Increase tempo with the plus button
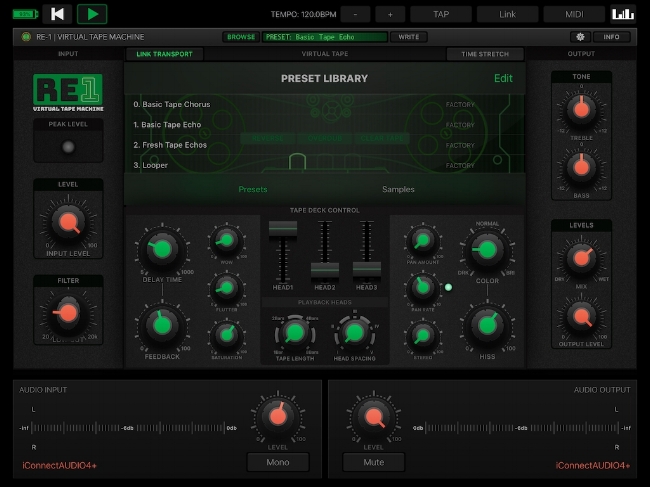650x487 pixels. pos(390,14)
